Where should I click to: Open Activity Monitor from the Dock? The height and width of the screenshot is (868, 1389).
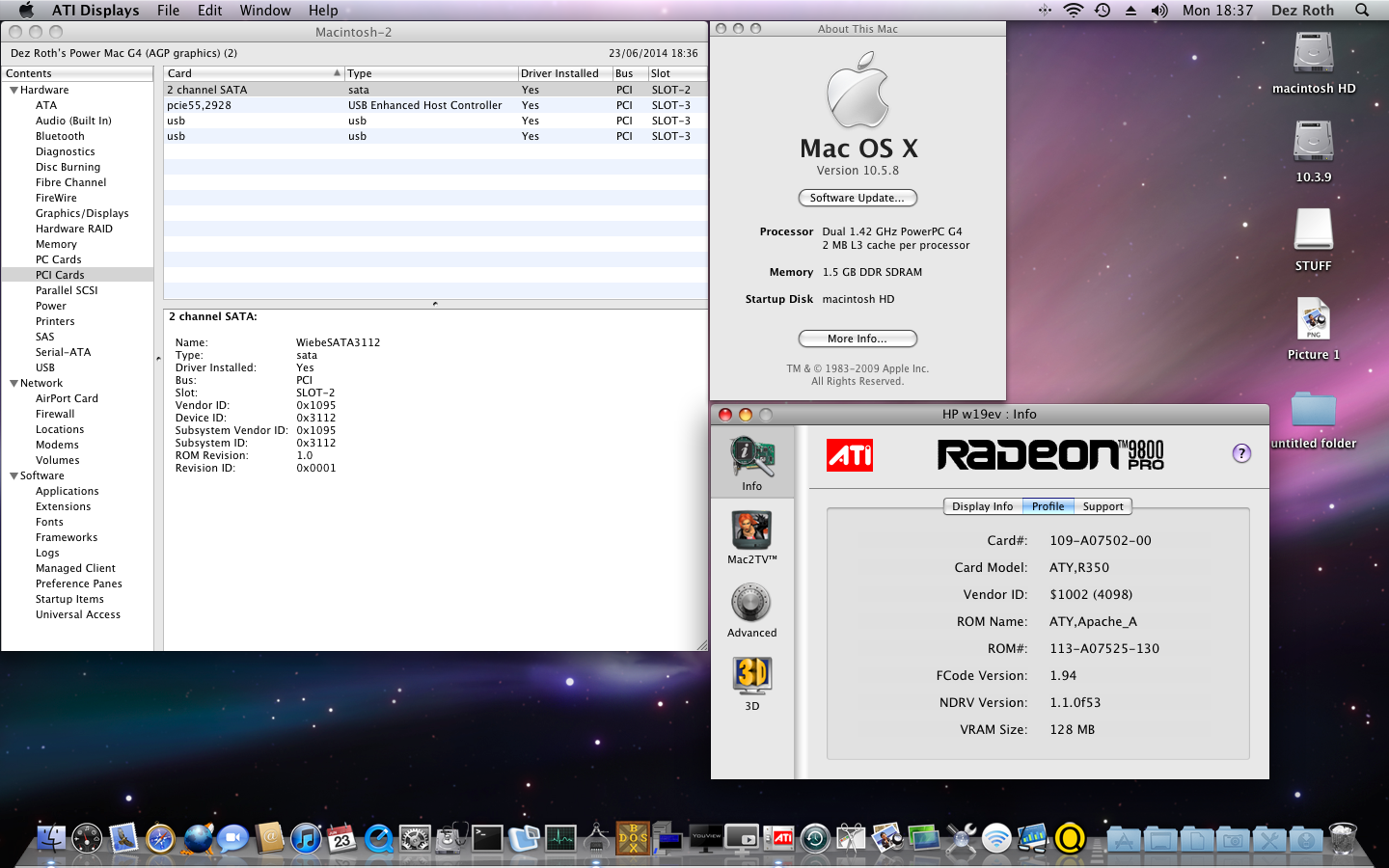[560, 838]
